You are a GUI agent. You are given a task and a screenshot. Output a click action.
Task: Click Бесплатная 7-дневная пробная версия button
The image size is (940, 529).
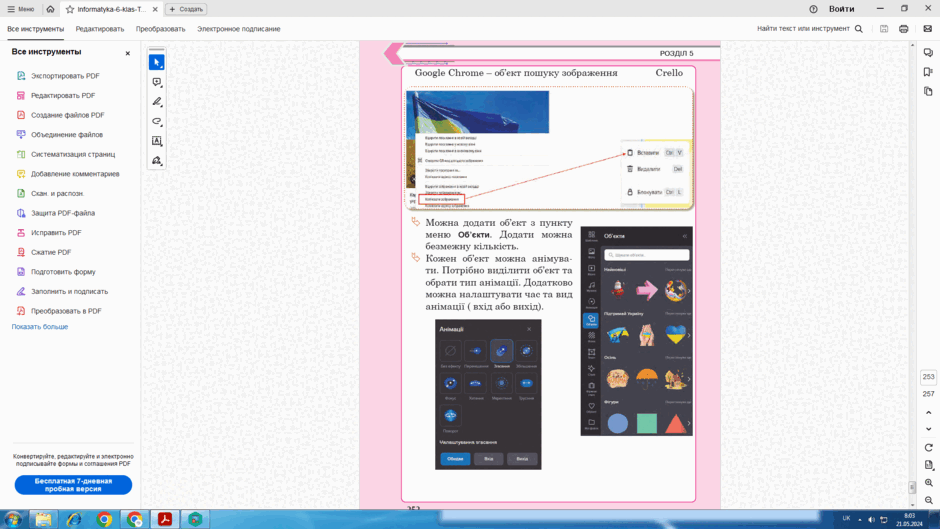[x=73, y=485]
